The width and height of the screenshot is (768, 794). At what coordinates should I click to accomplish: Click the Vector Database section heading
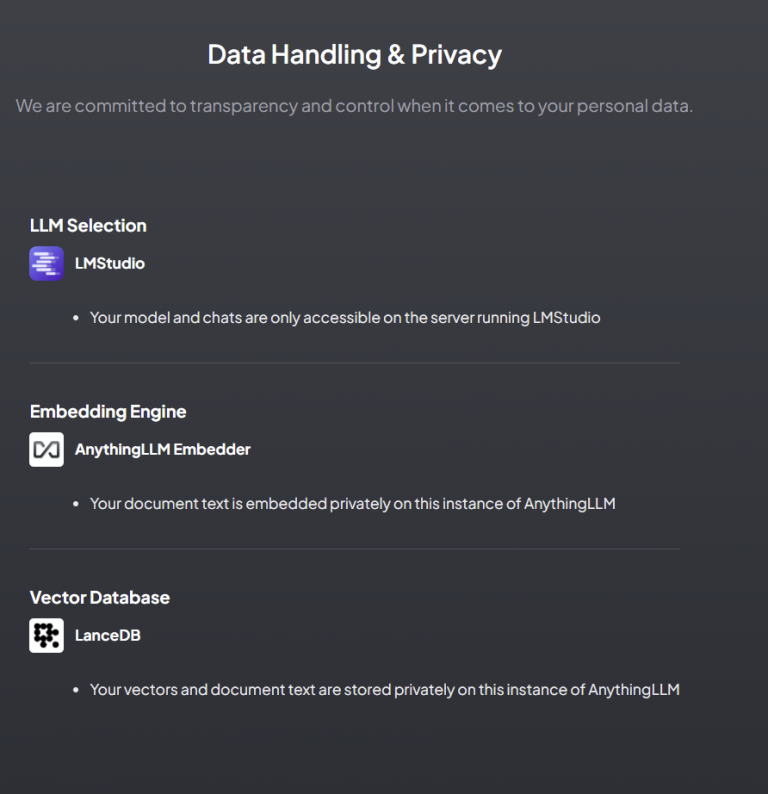click(x=100, y=598)
